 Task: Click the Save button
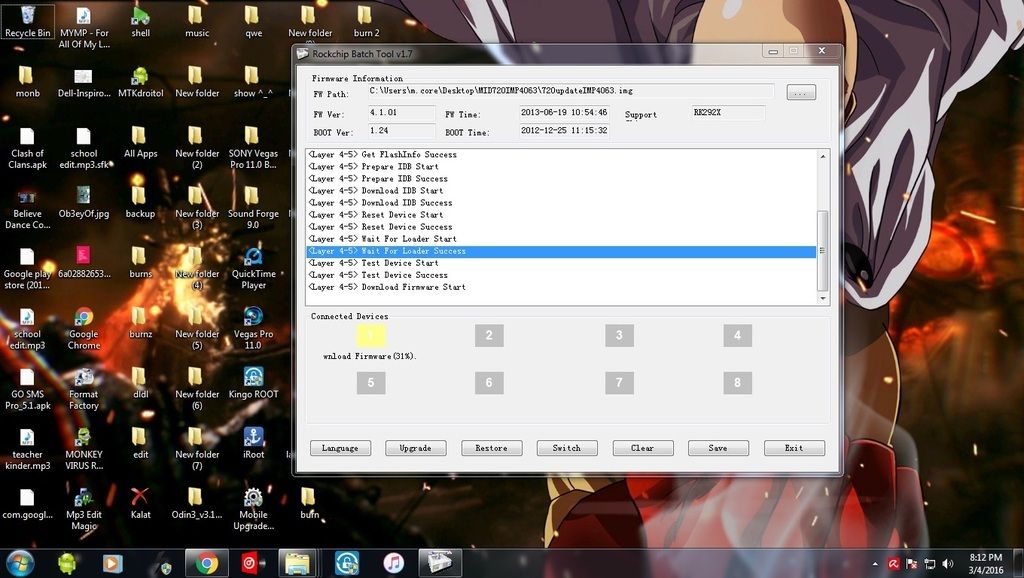pyautogui.click(x=718, y=448)
